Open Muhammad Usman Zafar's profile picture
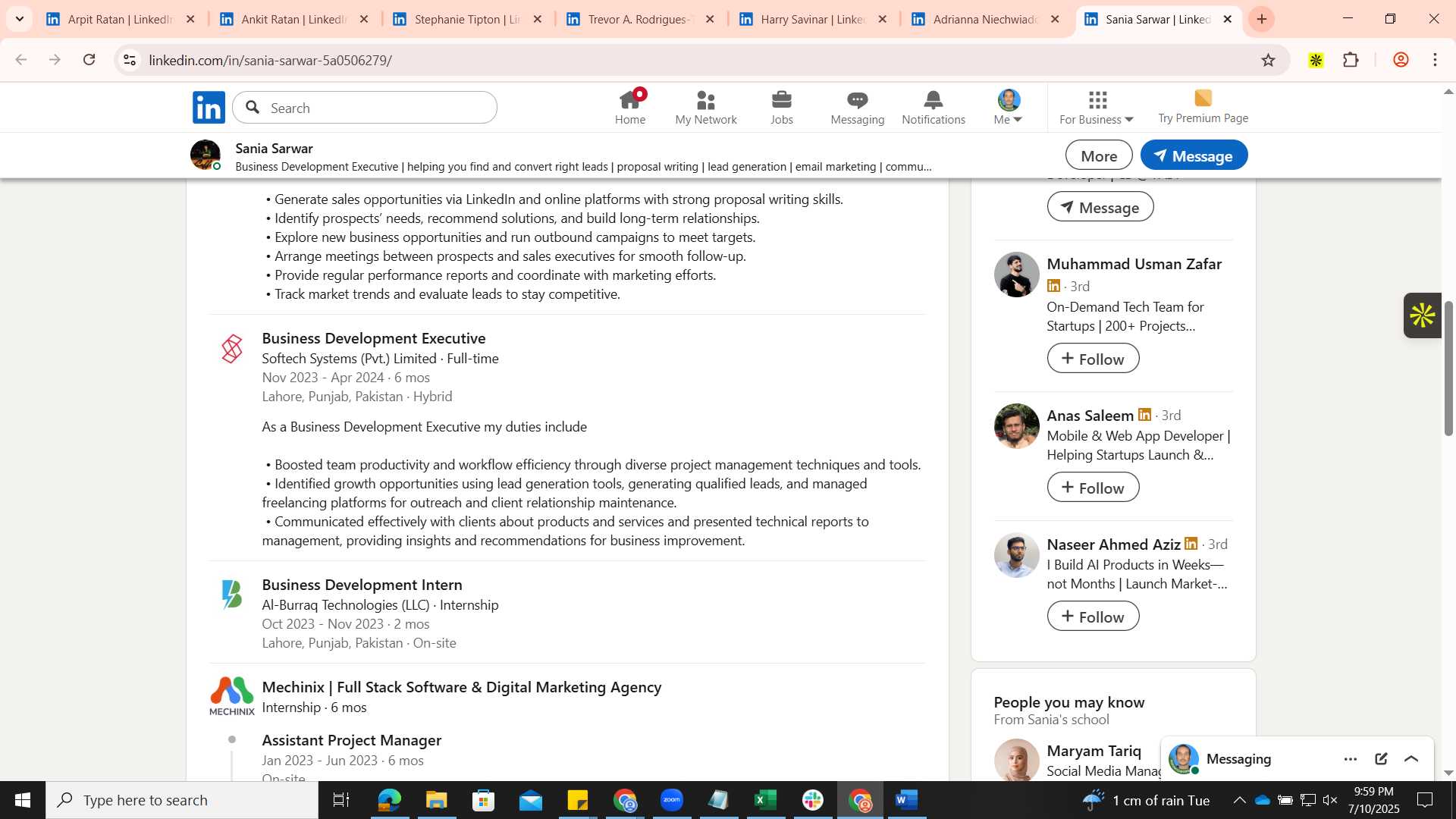This screenshot has width=1456, height=819. coord(1016,275)
